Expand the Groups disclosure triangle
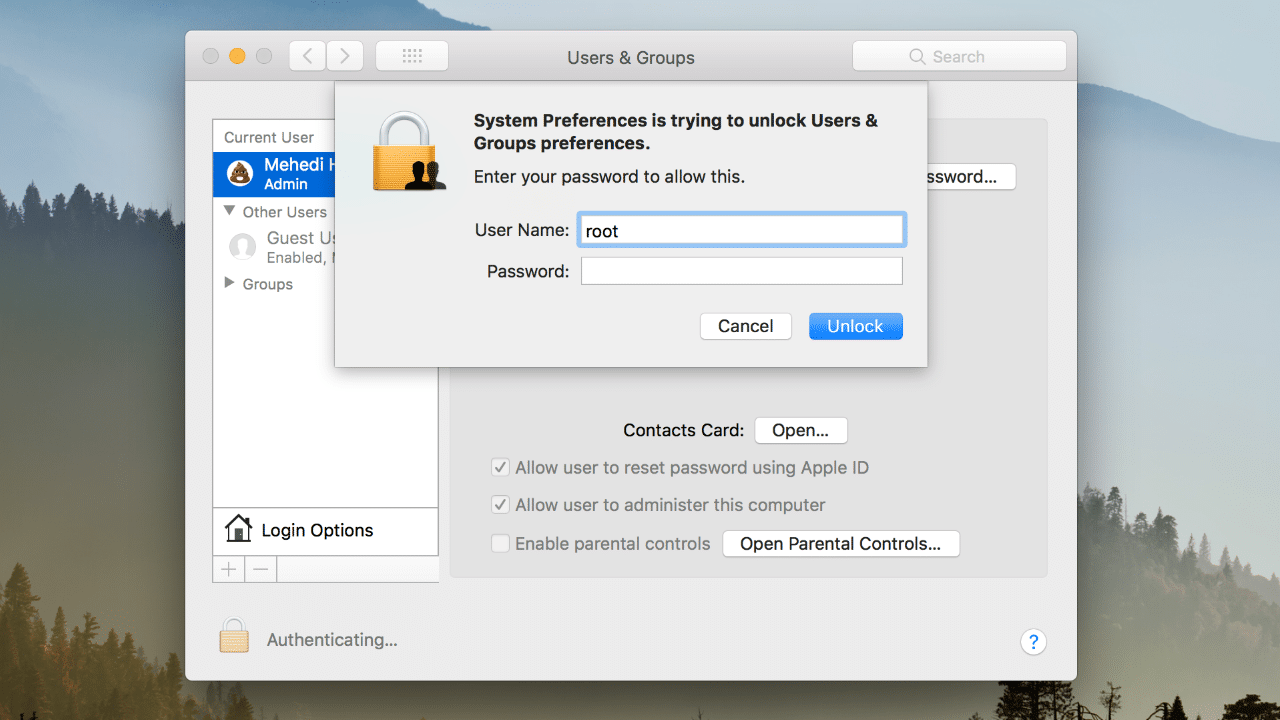1280x720 pixels. tap(230, 284)
